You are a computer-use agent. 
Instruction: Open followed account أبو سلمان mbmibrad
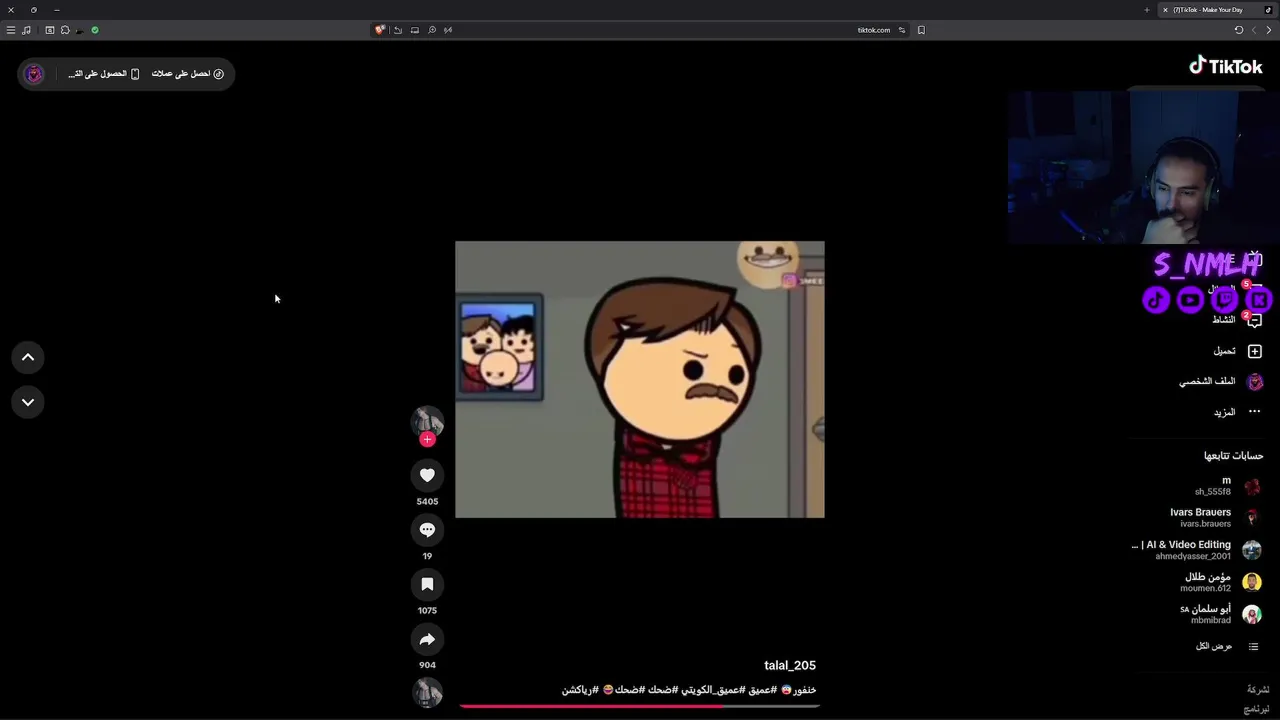1221,614
